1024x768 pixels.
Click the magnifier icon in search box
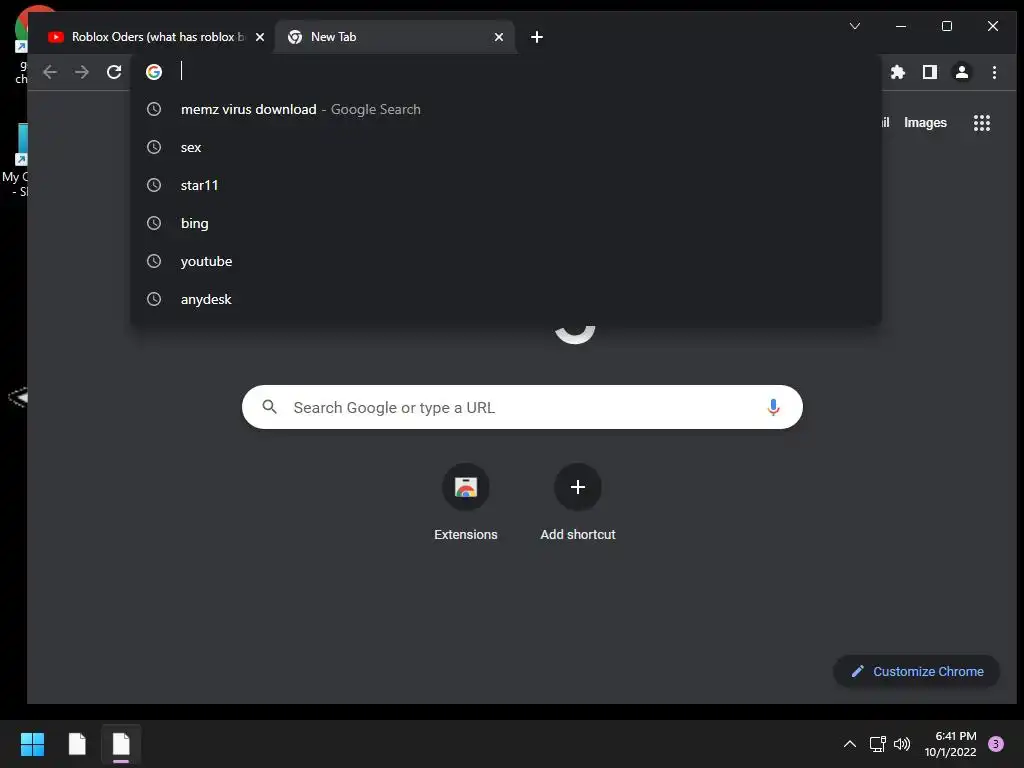[x=269, y=407]
